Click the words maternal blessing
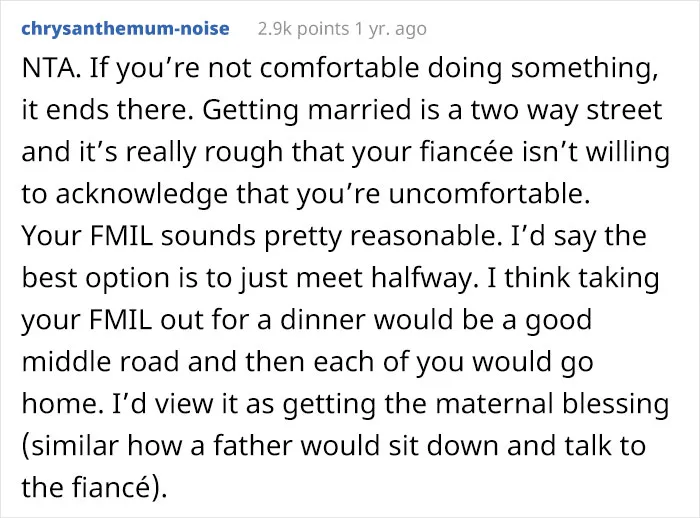Viewport: 700px width, 518px height. (x=552, y=404)
